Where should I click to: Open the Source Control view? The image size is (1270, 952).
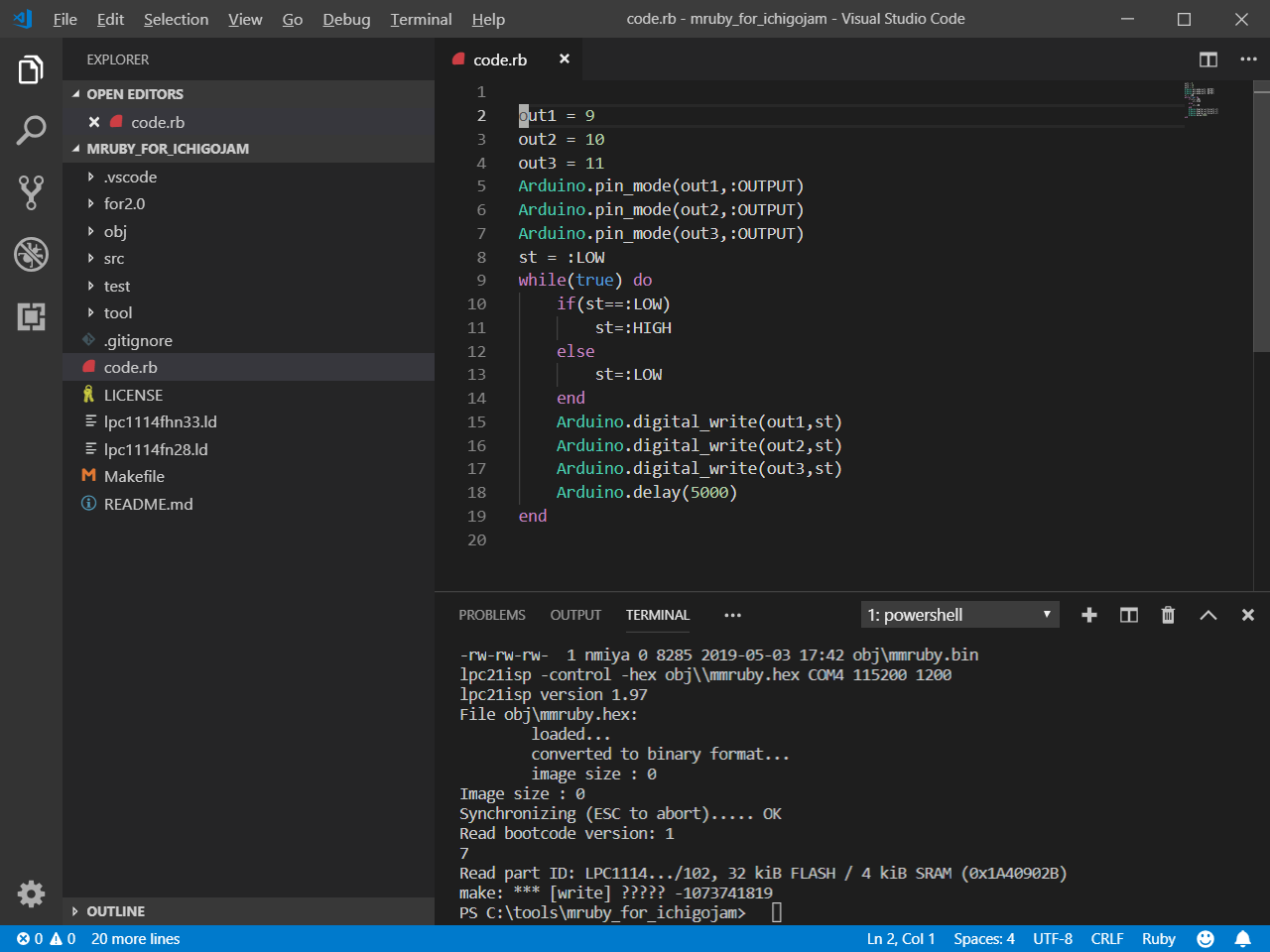point(31,192)
